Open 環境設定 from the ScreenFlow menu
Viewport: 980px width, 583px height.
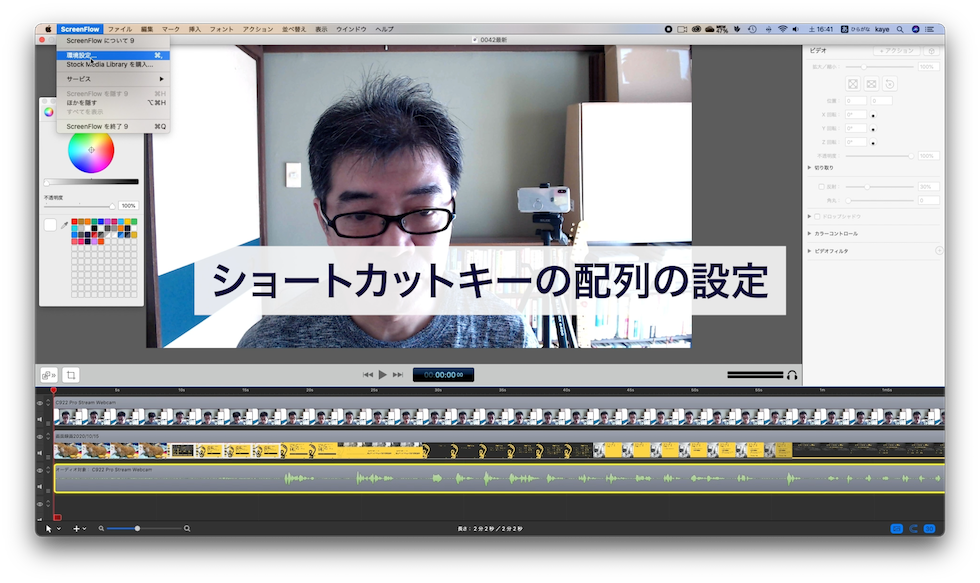(80, 55)
